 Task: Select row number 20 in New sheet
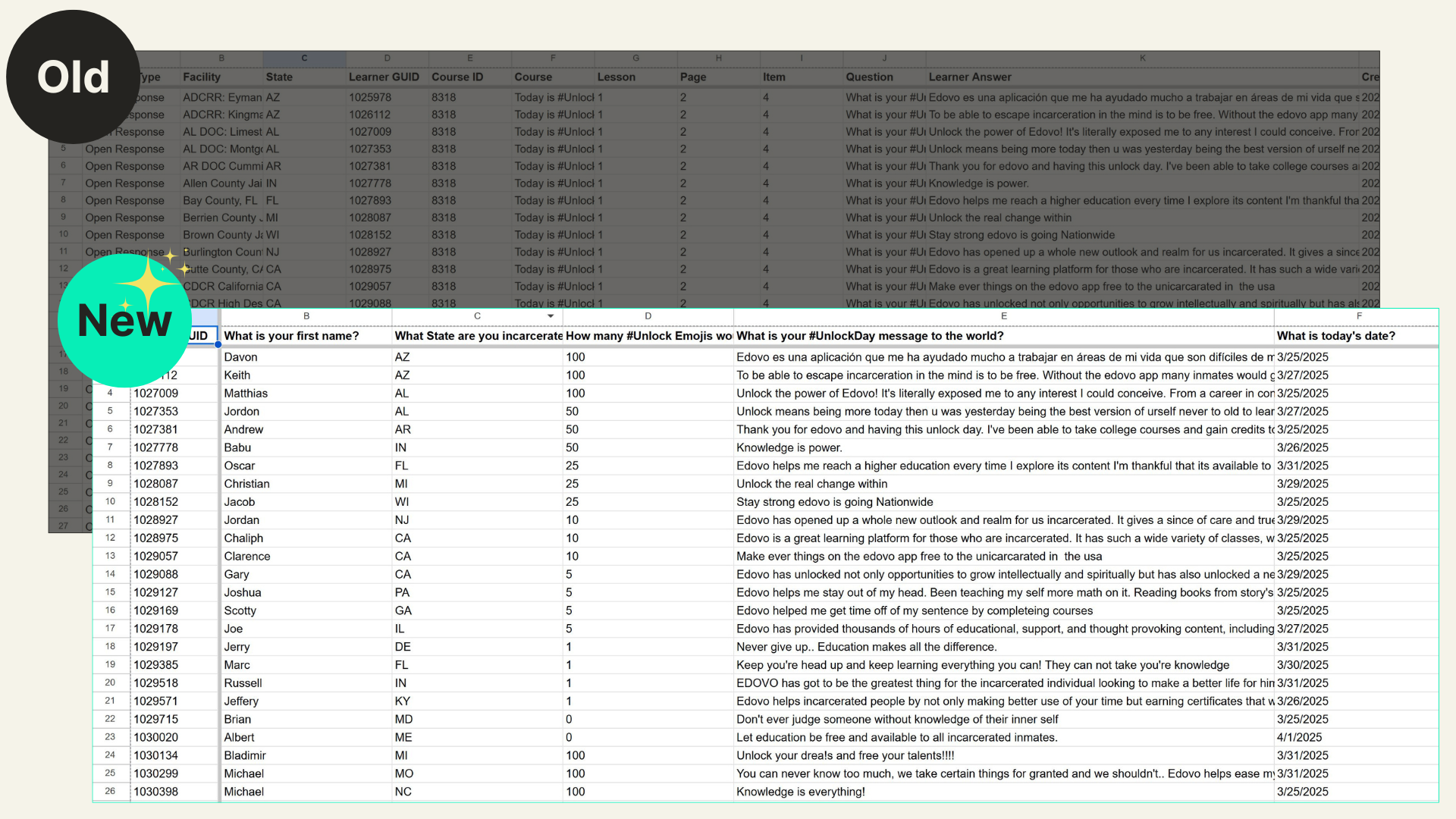(x=111, y=683)
